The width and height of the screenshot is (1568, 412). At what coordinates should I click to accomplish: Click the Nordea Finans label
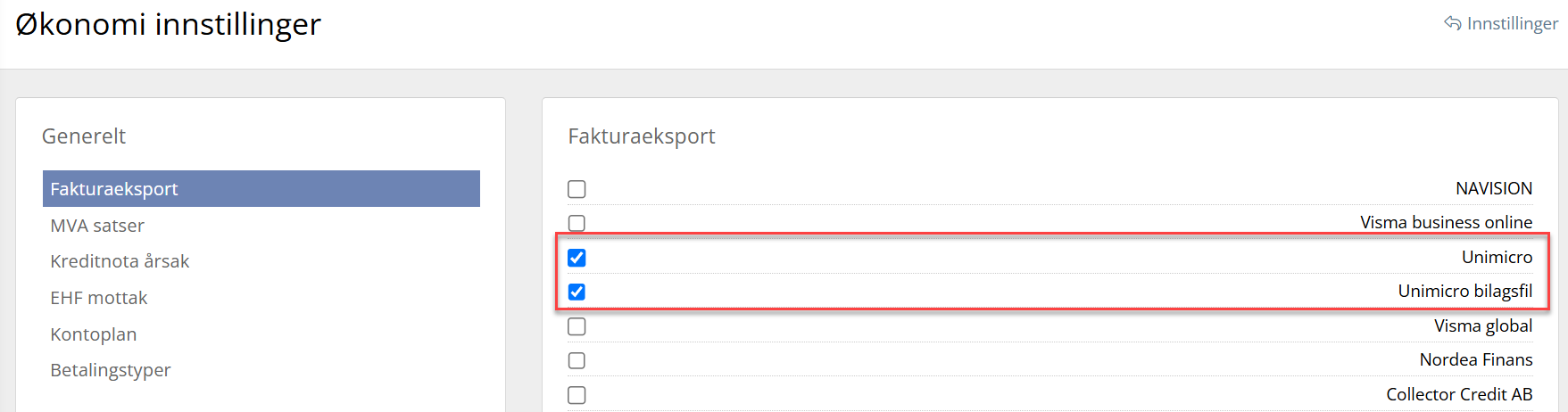(x=1475, y=360)
